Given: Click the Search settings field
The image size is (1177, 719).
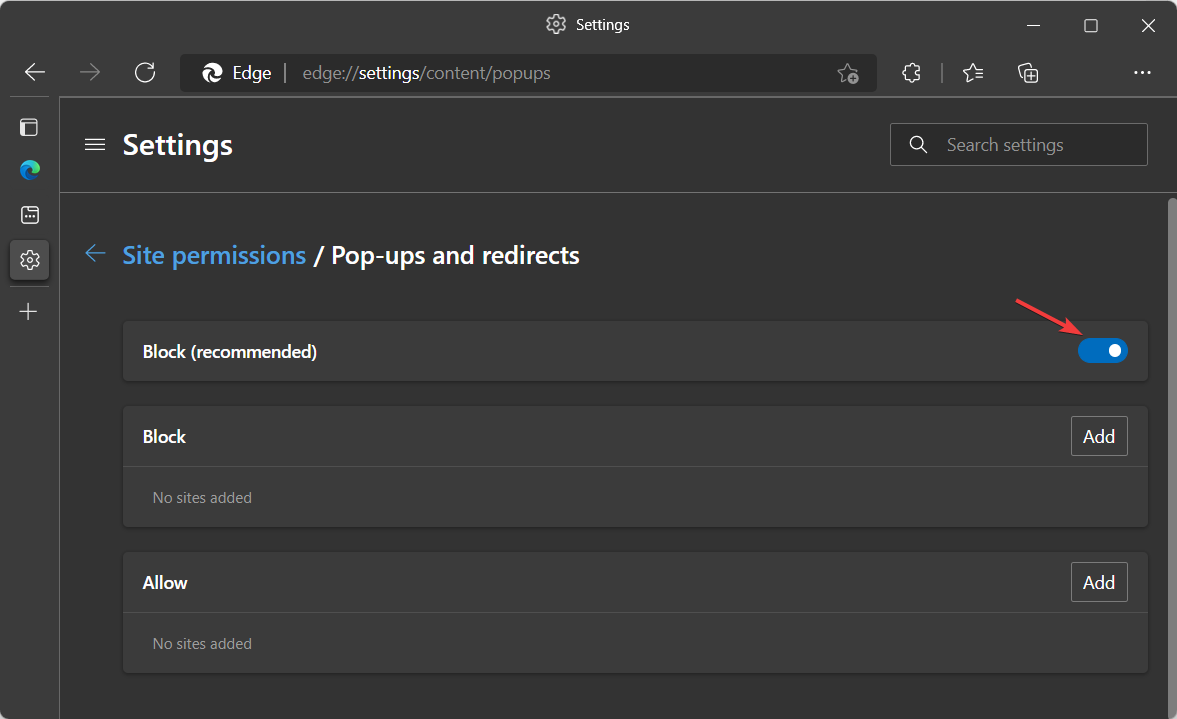Looking at the screenshot, I should (x=1018, y=144).
